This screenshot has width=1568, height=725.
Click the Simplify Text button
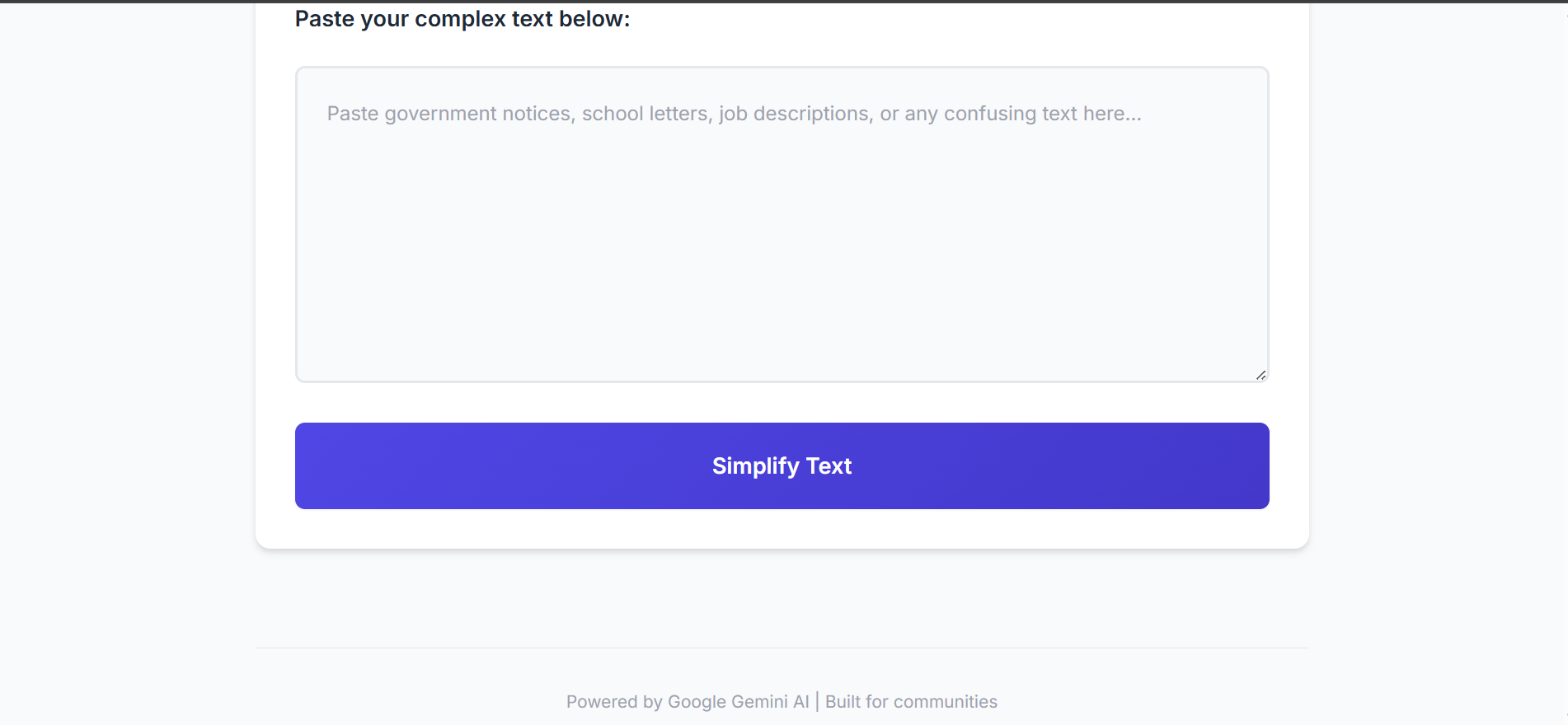tap(782, 465)
